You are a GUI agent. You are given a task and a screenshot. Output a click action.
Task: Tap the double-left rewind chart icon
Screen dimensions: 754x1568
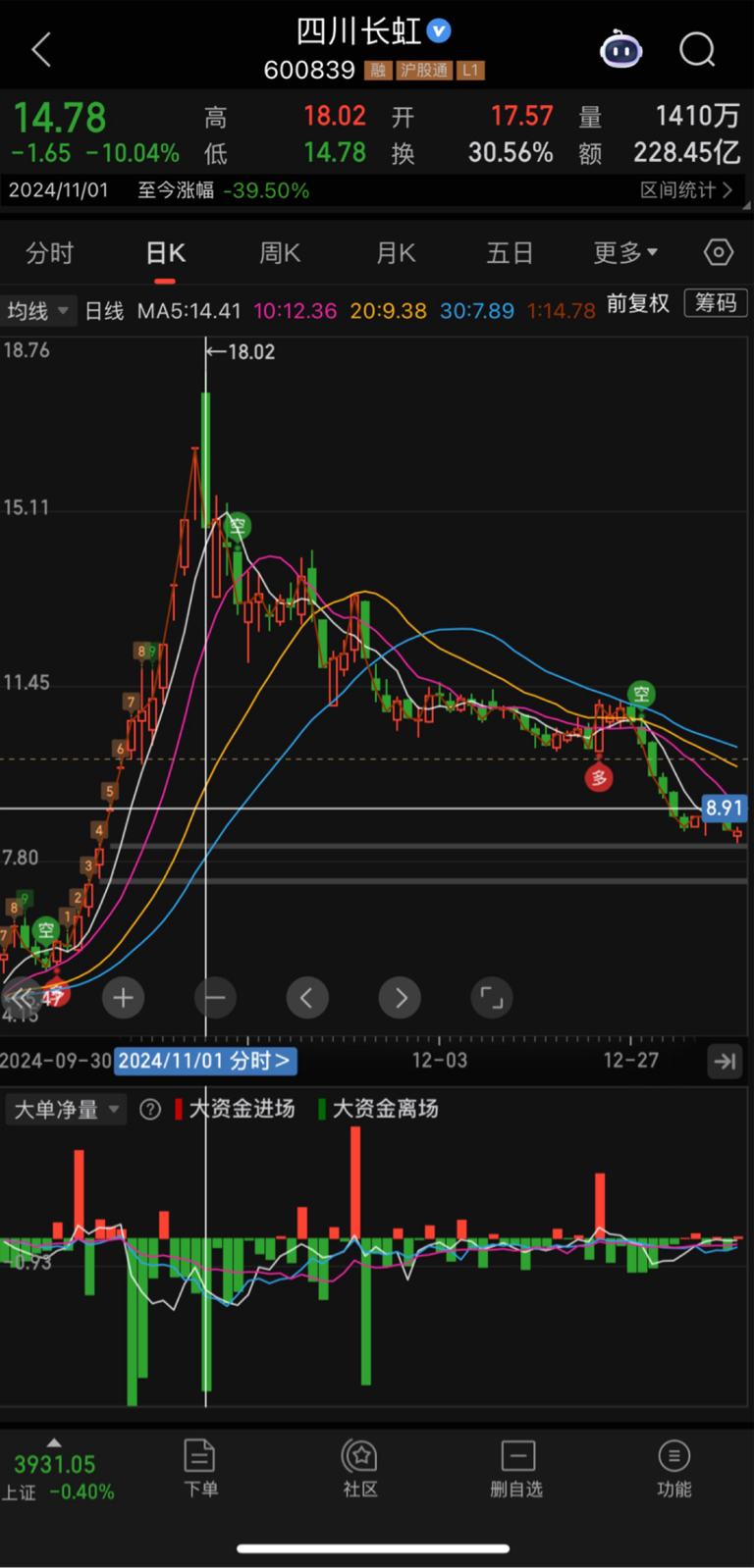point(21,998)
